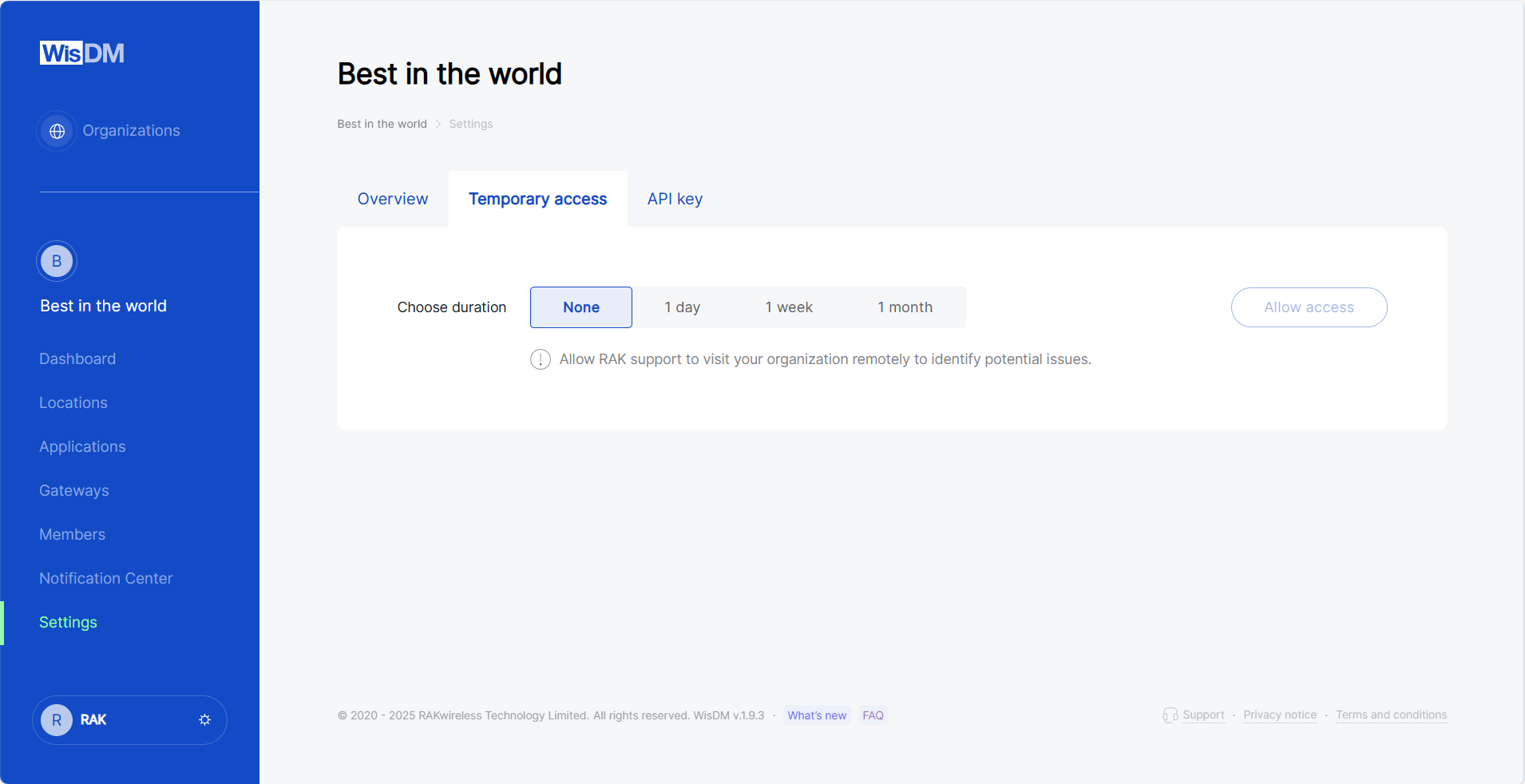1525x784 pixels.
Task: Choose the '1 month' access duration
Action: pyautogui.click(x=904, y=307)
